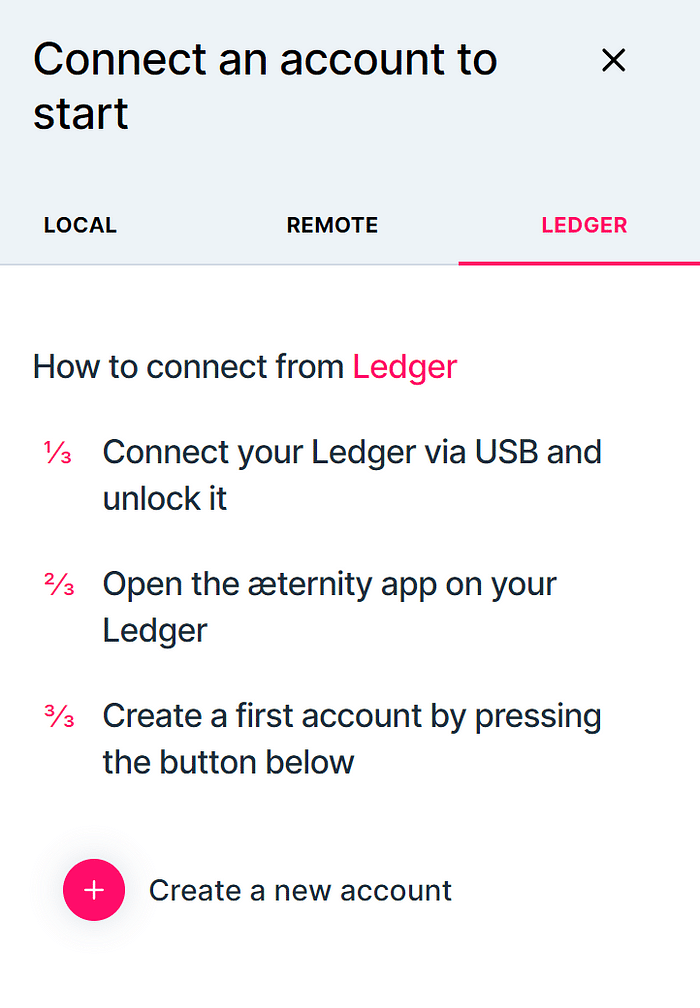Select the Create a first account step
The image size is (700, 1008).
[352, 738]
